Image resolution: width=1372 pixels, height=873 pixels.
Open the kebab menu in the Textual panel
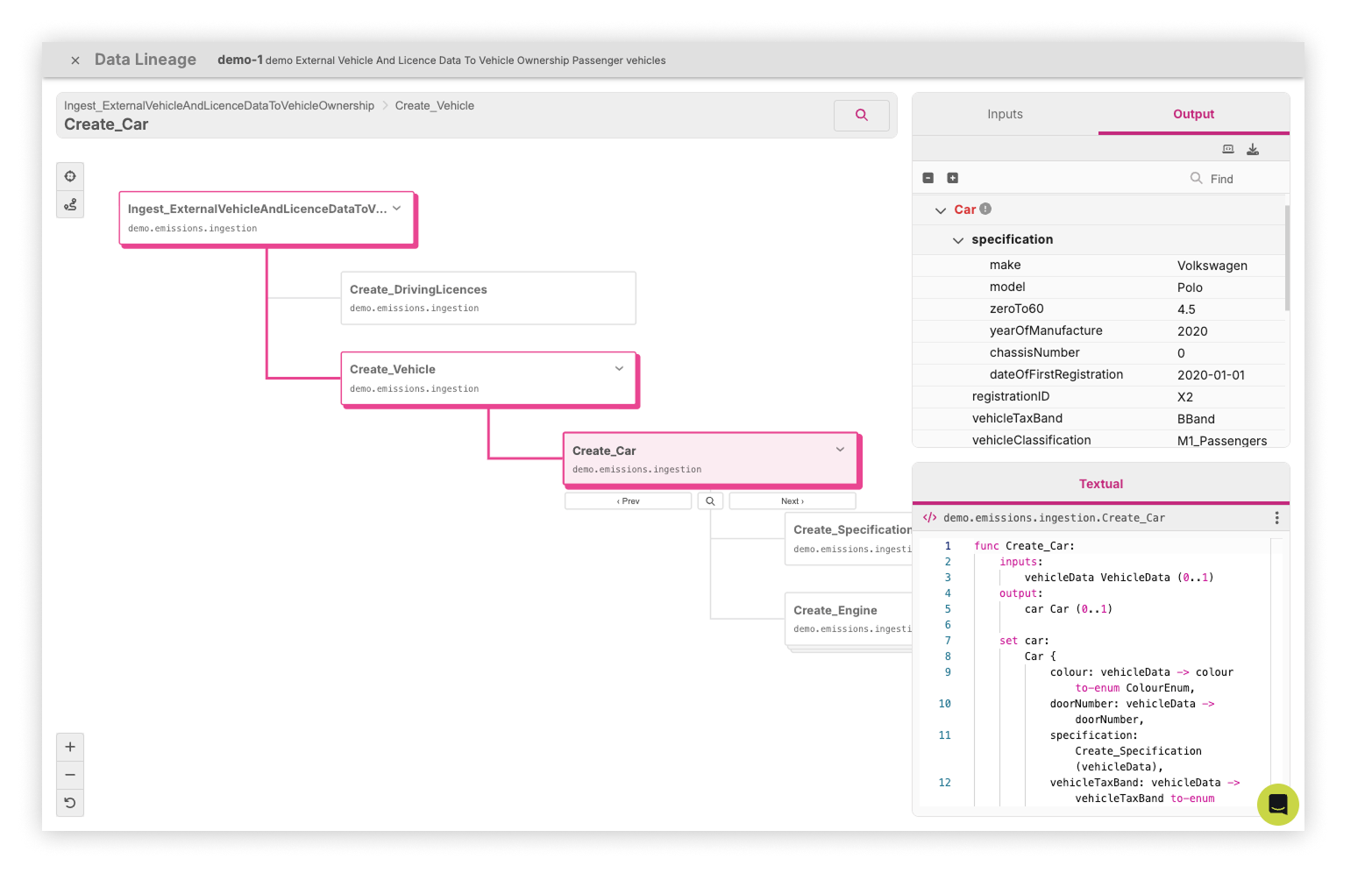[1276, 517]
